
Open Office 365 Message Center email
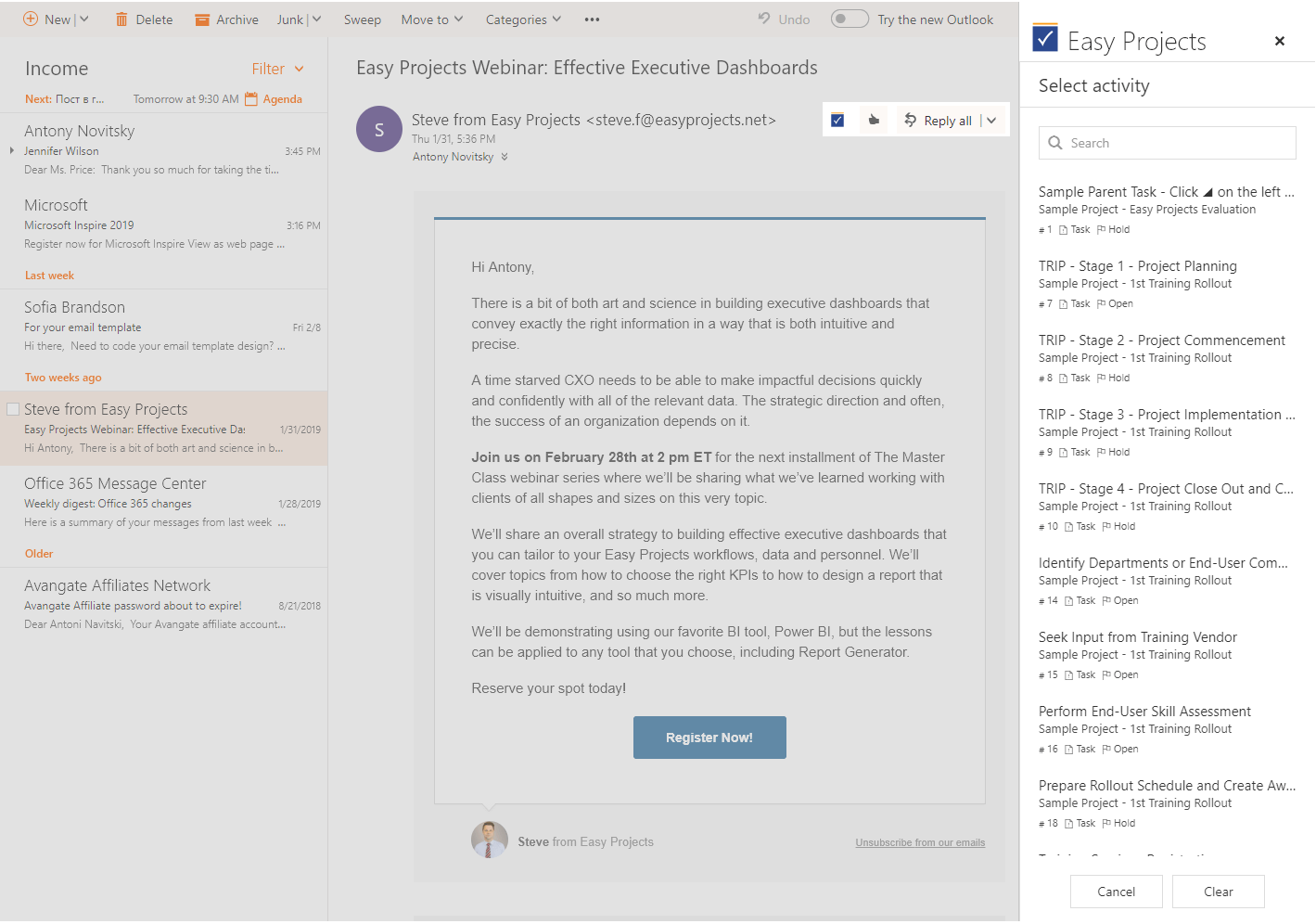coord(164,503)
